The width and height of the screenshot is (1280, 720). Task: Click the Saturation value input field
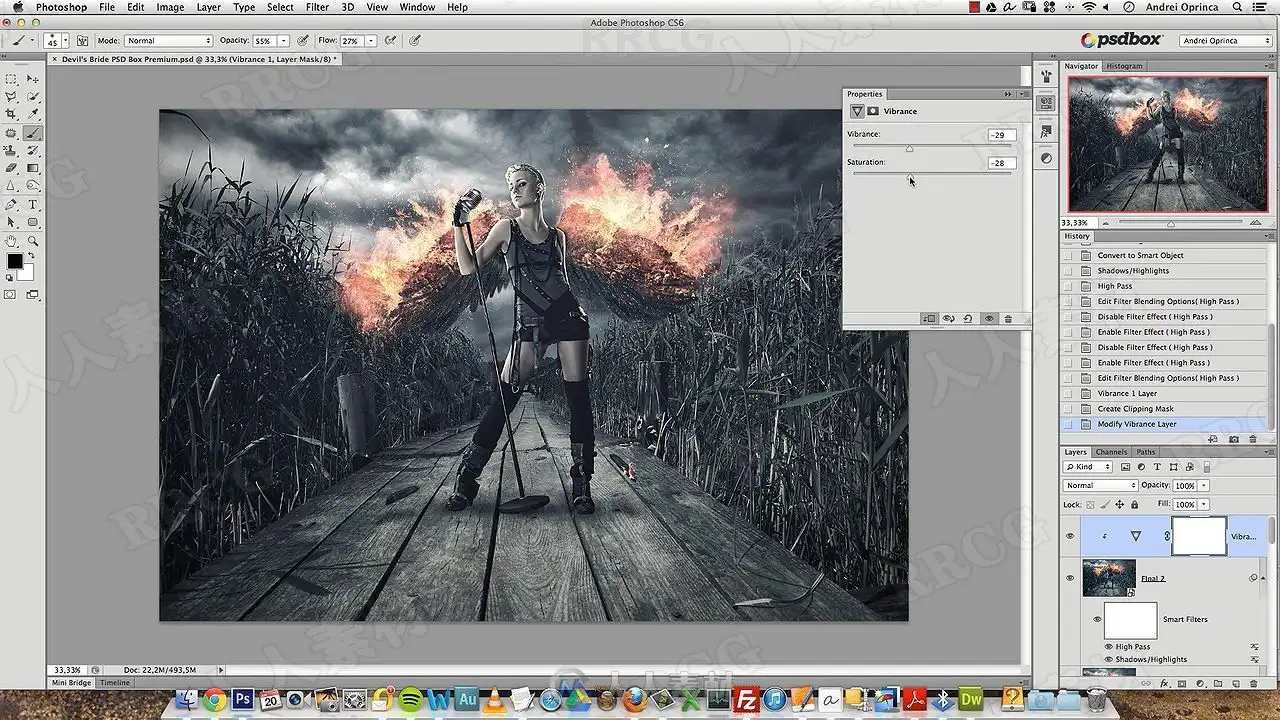(x=1000, y=163)
